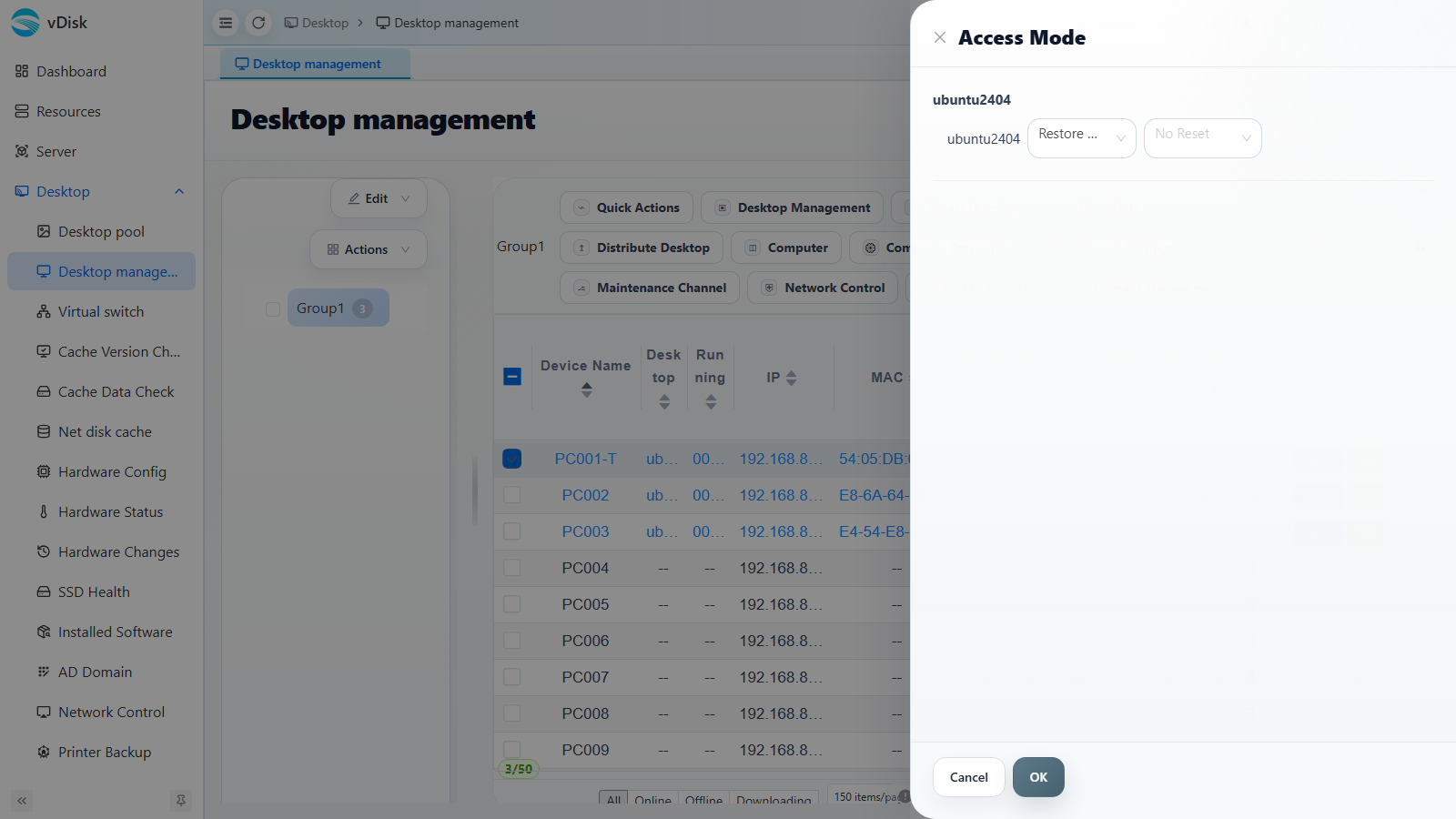Open the No Reset dropdown
The width and height of the screenshot is (1456, 819).
1203,138
